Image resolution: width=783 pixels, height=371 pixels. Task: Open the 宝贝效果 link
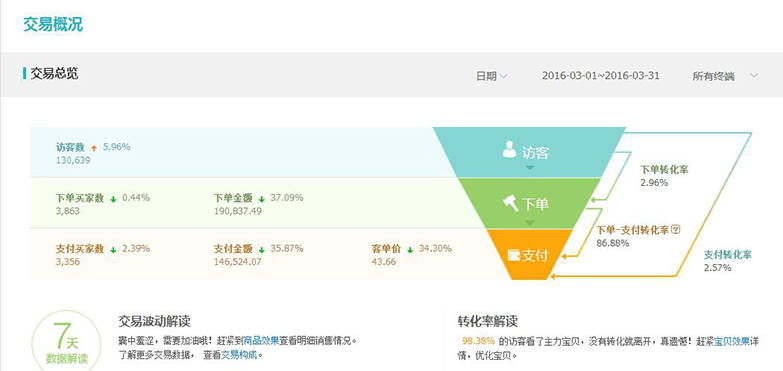pos(732,342)
